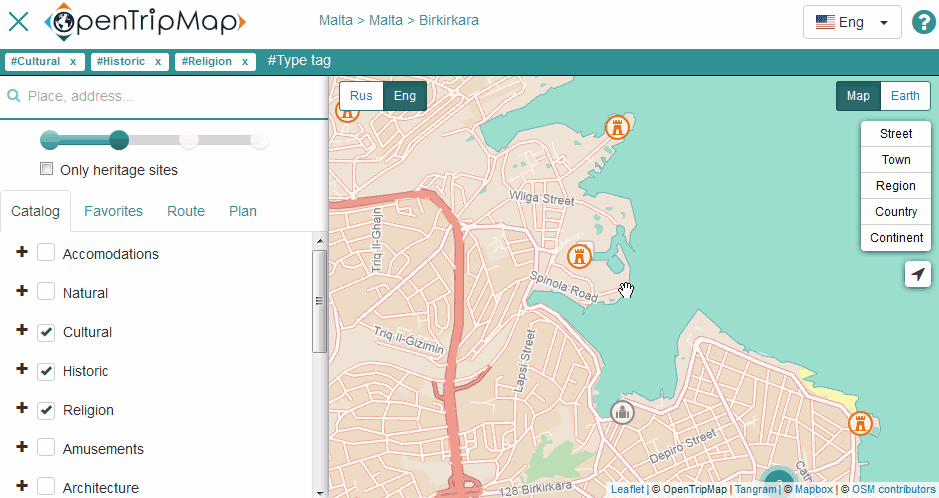Uncheck the Cultural category checkbox
The image size is (939, 498).
46,332
